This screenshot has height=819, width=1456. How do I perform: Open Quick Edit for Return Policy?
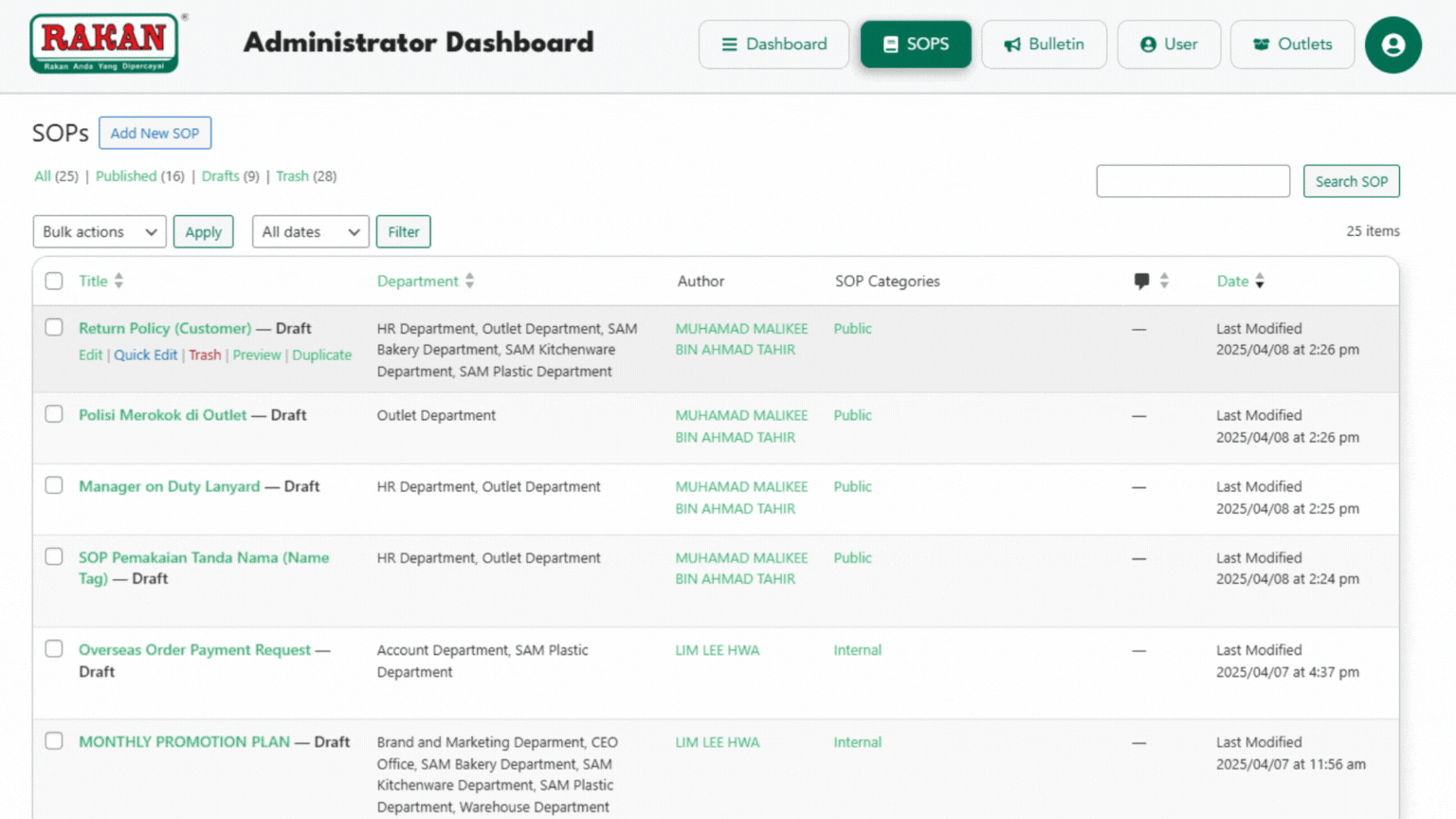(145, 355)
